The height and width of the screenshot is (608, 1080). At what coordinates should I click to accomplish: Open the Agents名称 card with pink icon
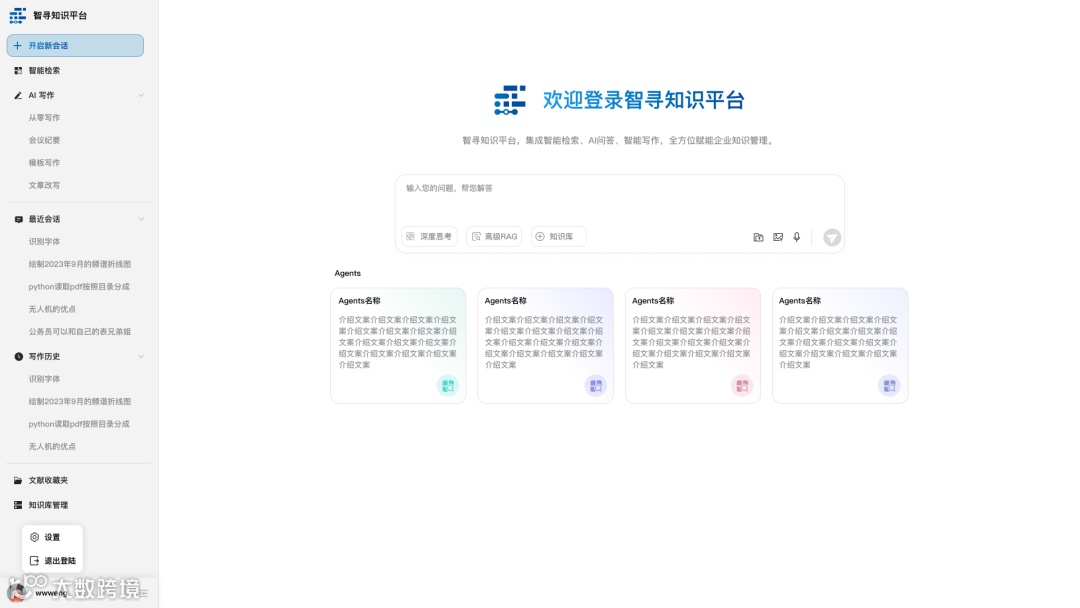[x=692, y=346]
